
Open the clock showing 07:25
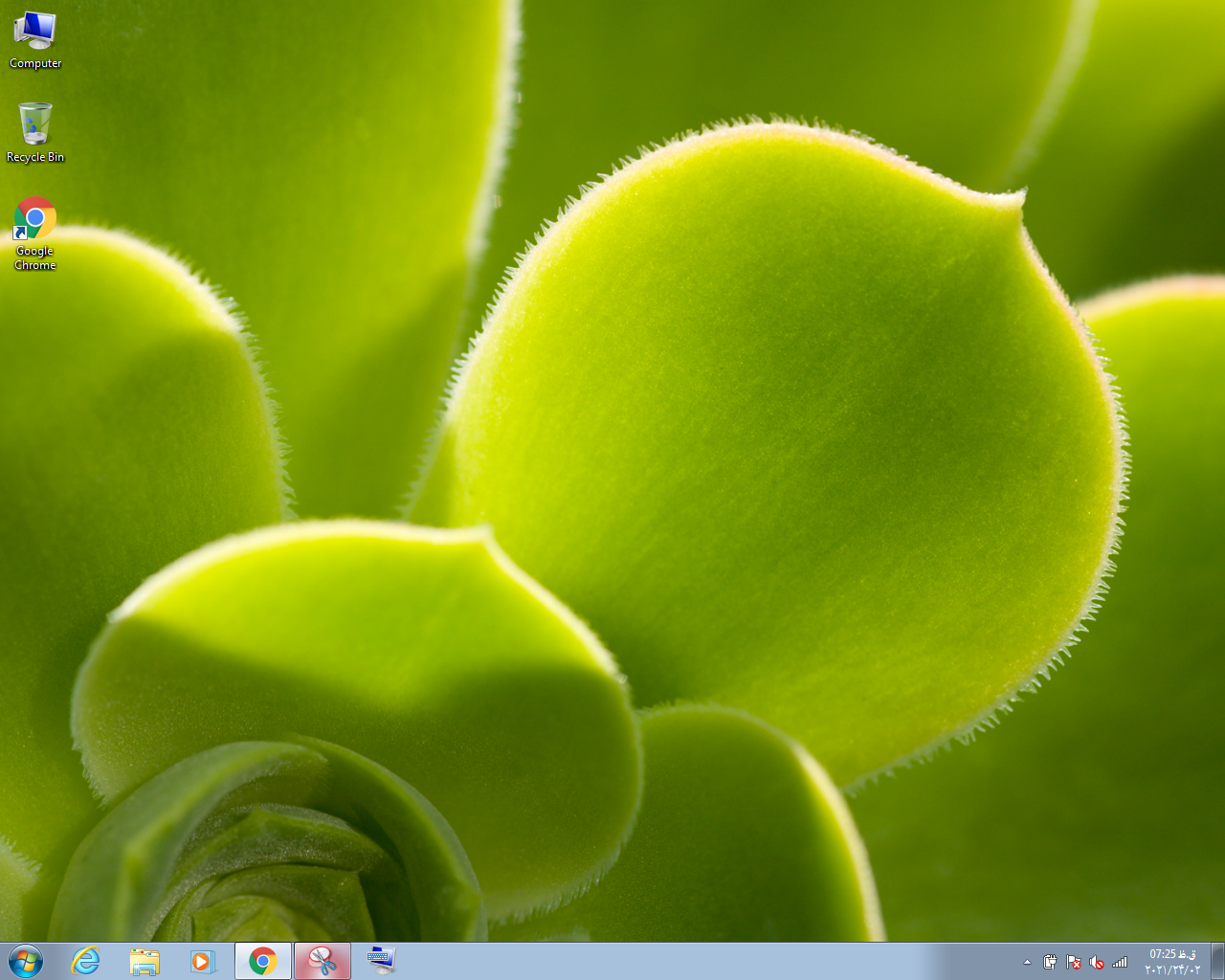tap(1172, 962)
